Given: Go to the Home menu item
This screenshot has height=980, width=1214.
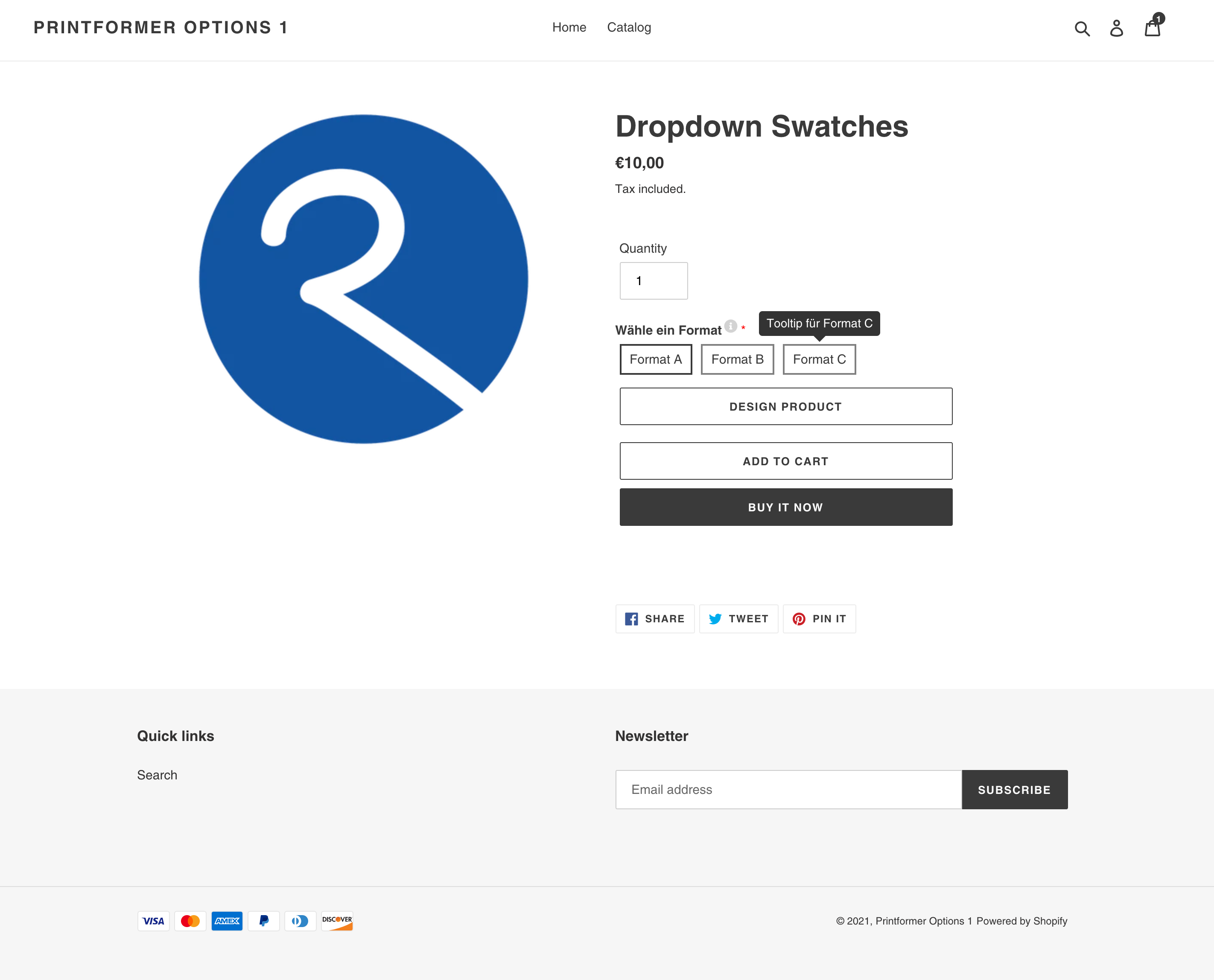Looking at the screenshot, I should (x=569, y=27).
